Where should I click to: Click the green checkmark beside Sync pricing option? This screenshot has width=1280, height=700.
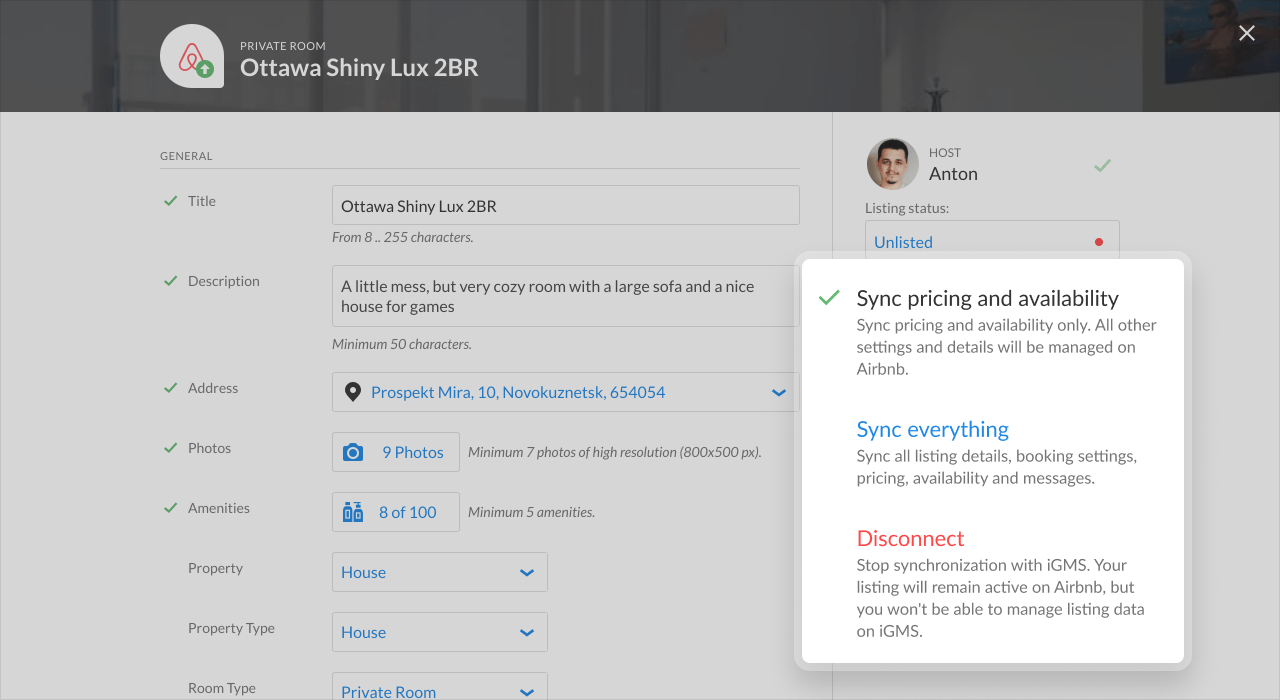[x=828, y=297]
